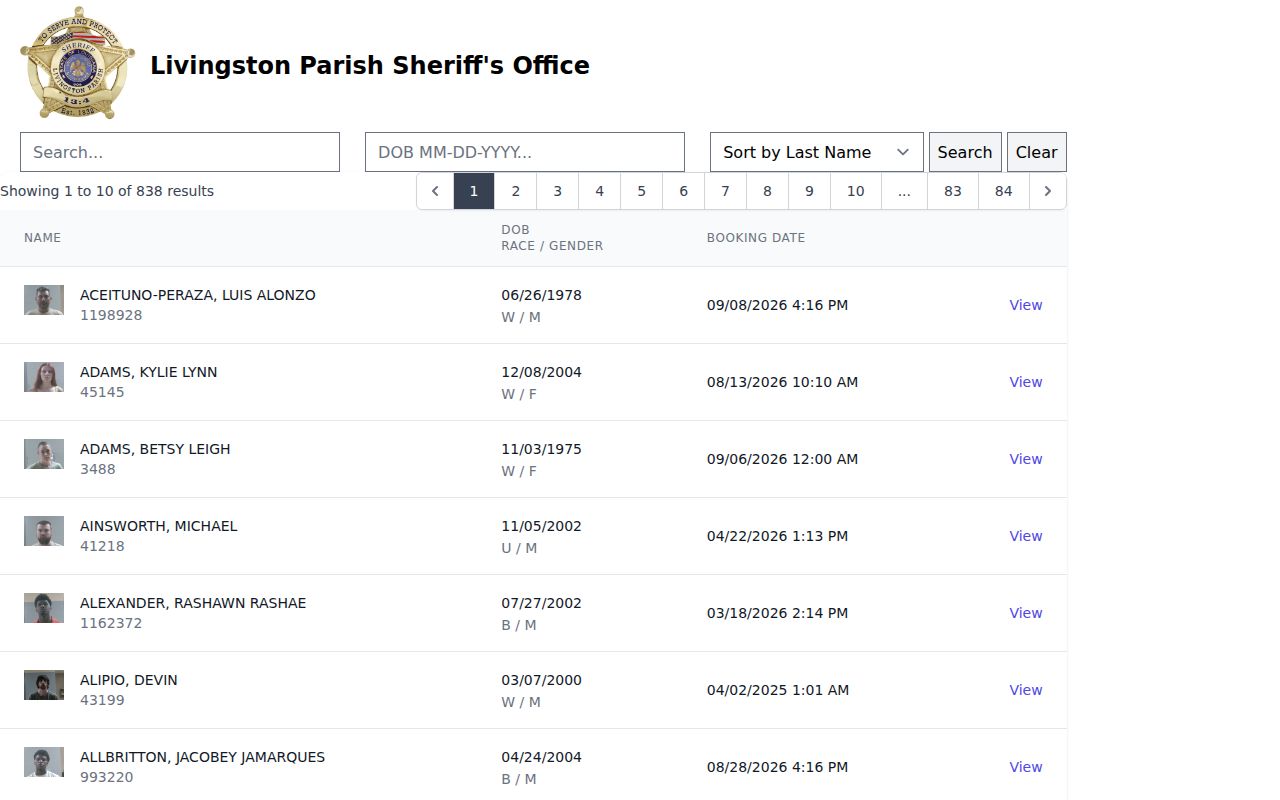This screenshot has width=1280, height=800.
Task: View record for Ainsworth, Michael
Action: pyautogui.click(x=1026, y=536)
